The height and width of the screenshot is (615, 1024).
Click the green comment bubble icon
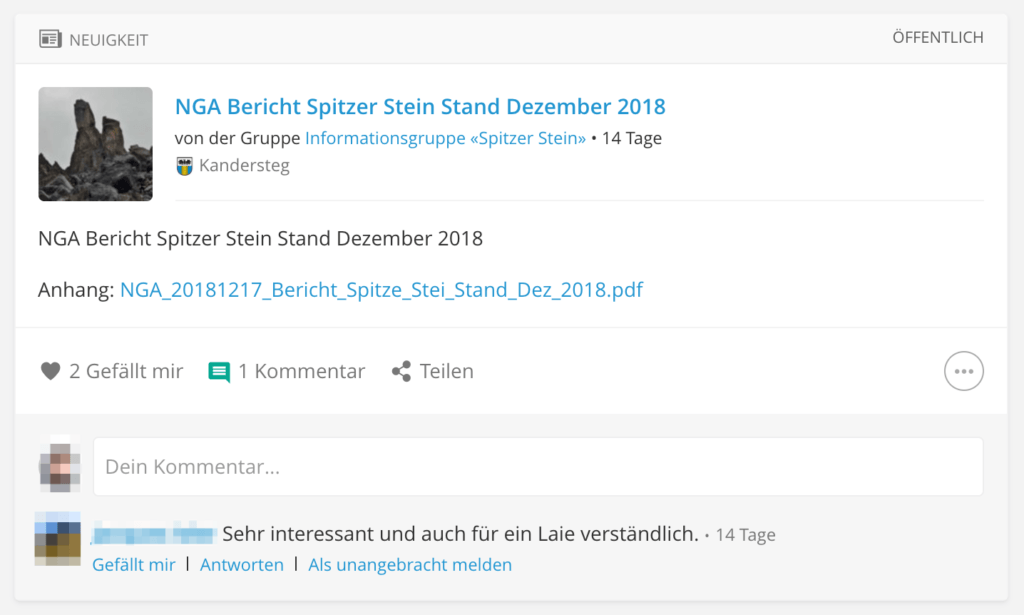(219, 372)
